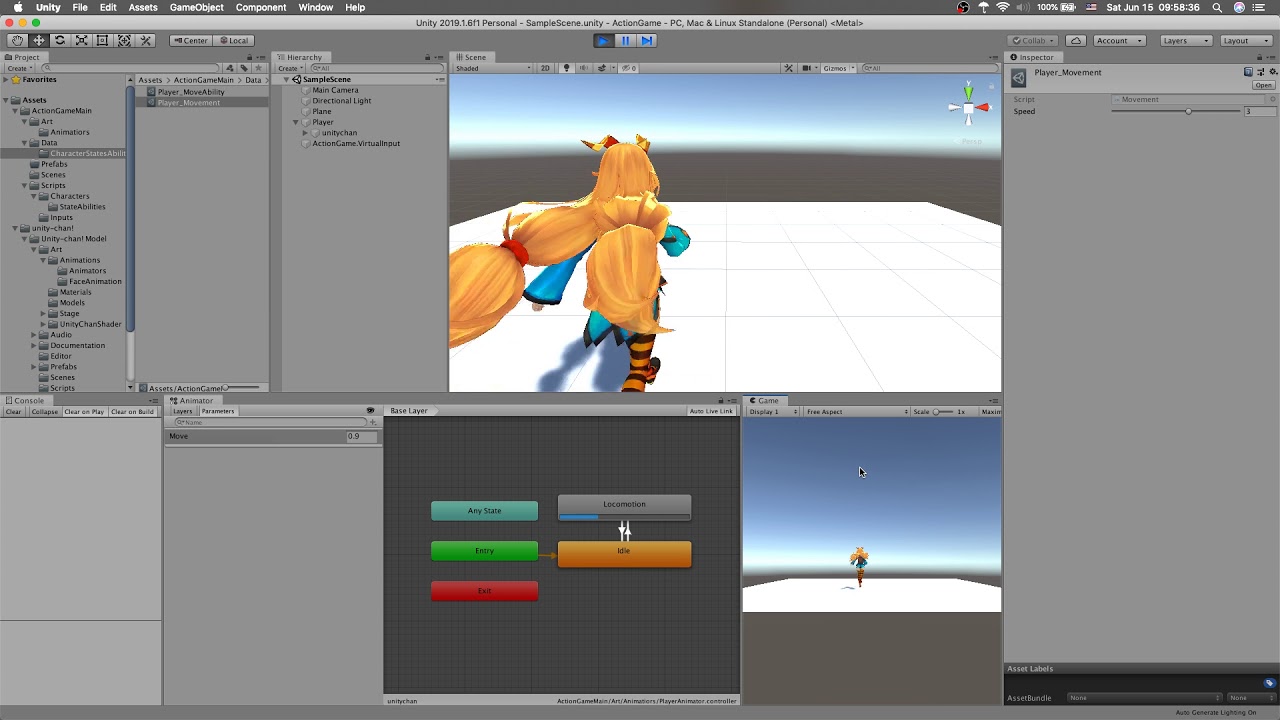This screenshot has height=720, width=1280.
Task: Select the StateAbilities folder
Action: pyautogui.click(x=82, y=207)
